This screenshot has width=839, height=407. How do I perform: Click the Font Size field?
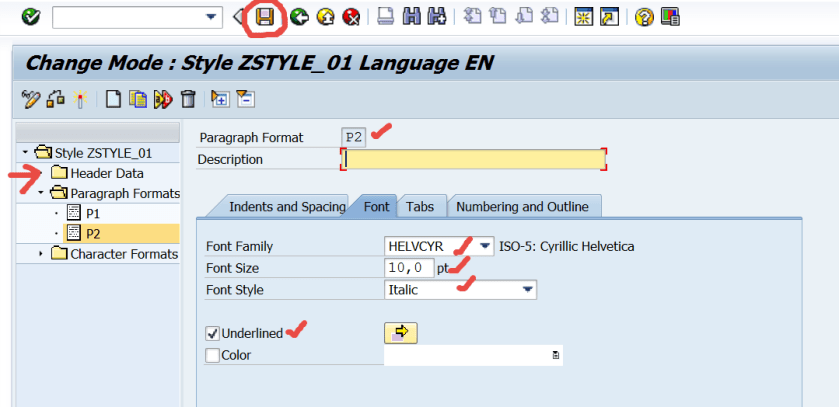409,268
